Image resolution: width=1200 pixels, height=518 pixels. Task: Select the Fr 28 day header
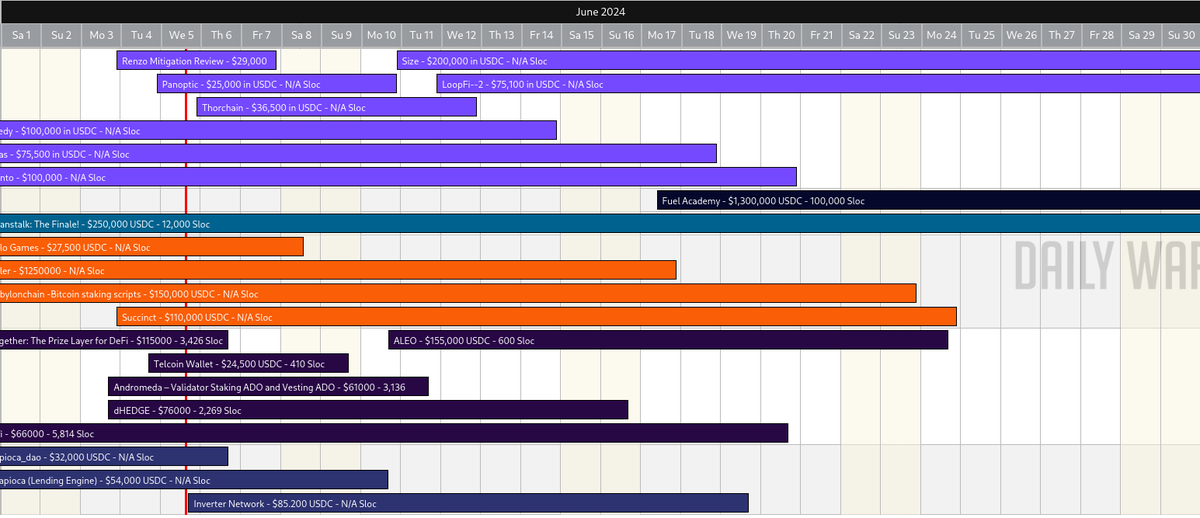[1101, 35]
